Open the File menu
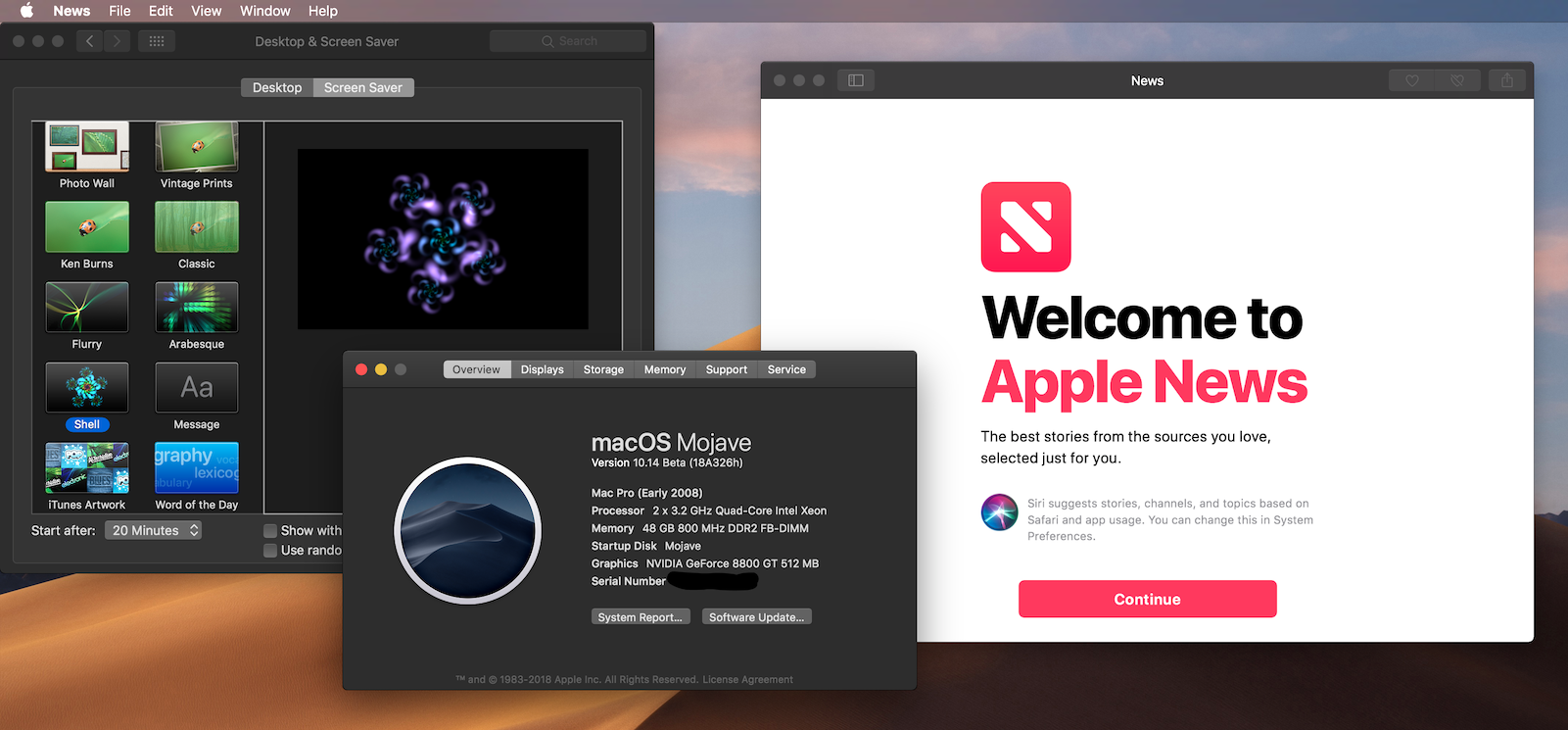Screen dimensions: 1568x730 tap(119, 11)
